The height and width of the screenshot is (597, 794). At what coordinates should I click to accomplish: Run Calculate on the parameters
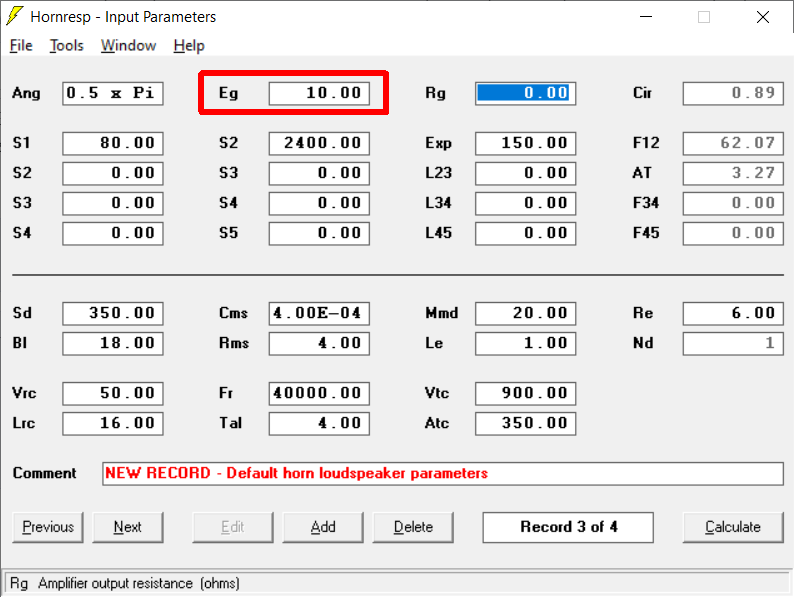tap(733, 527)
